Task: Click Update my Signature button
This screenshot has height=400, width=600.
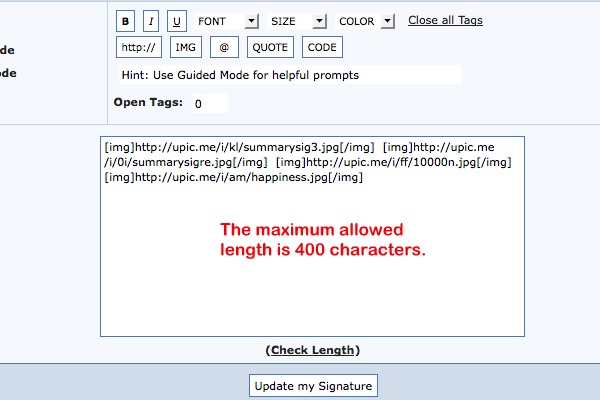Action: click(313, 386)
